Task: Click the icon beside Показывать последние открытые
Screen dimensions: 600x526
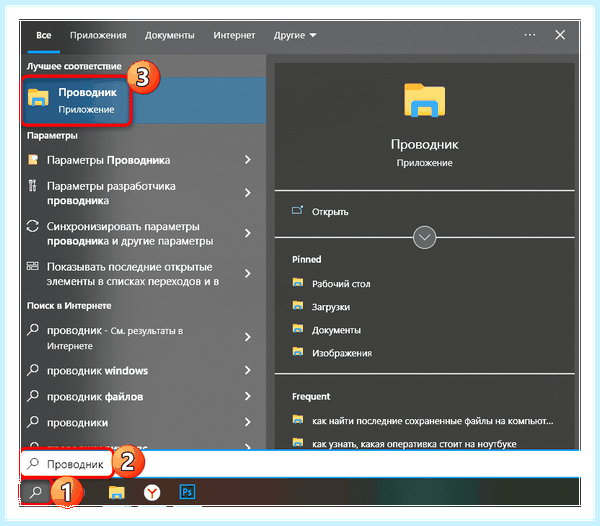Action: click(x=33, y=266)
